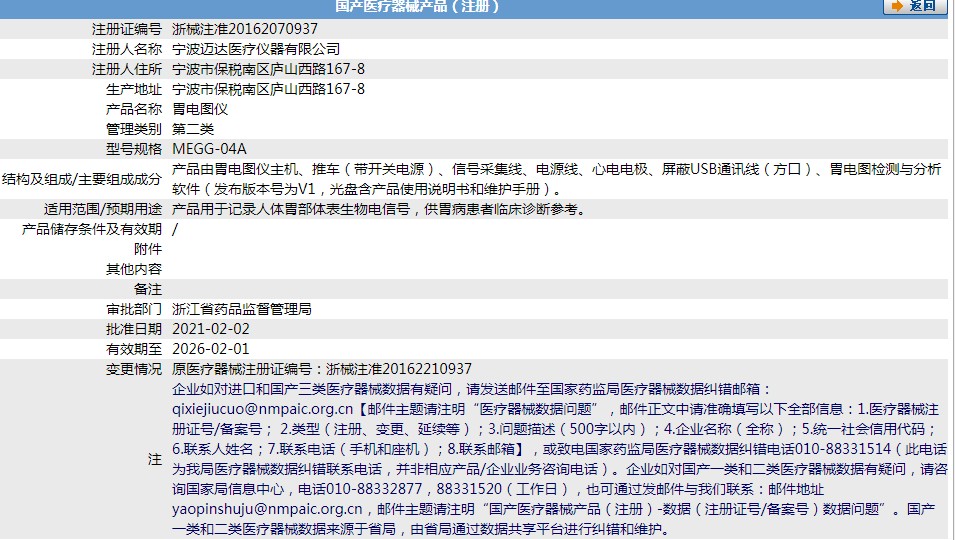Screen dimensions: 955x540
Task: Click the 管理类别 label
Action: (134, 130)
